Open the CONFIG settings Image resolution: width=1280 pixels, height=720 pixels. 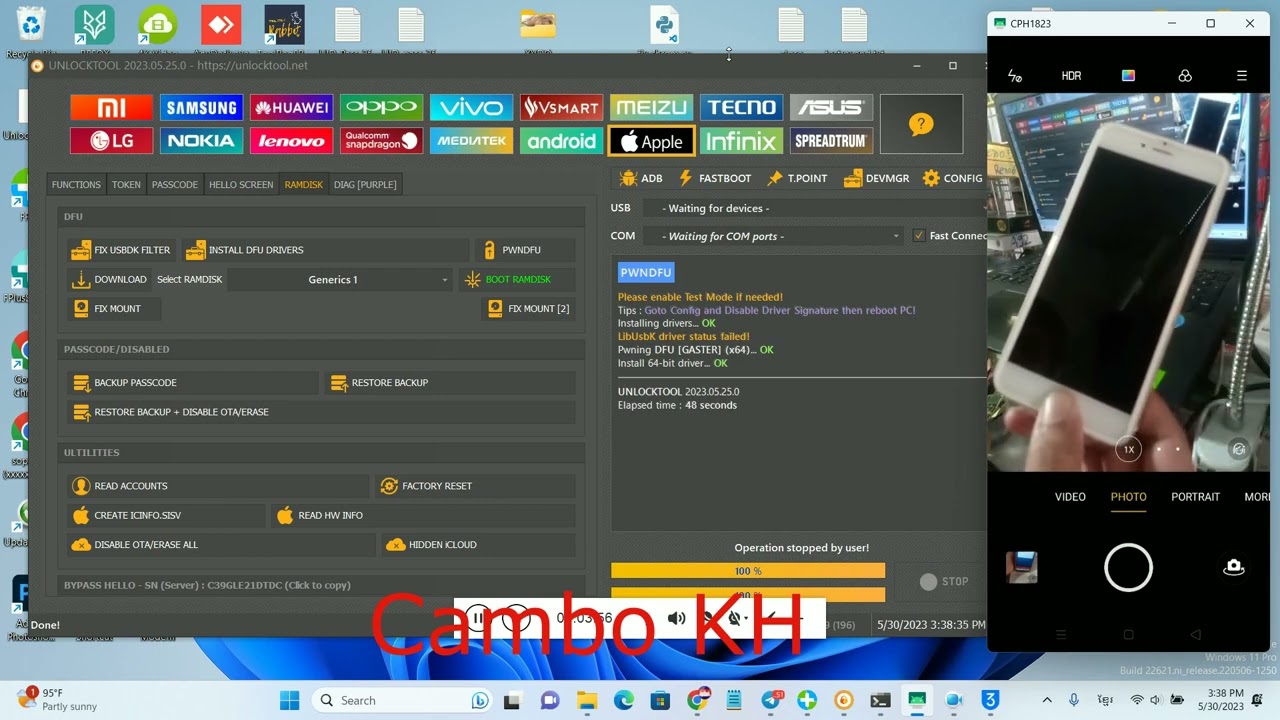953,178
